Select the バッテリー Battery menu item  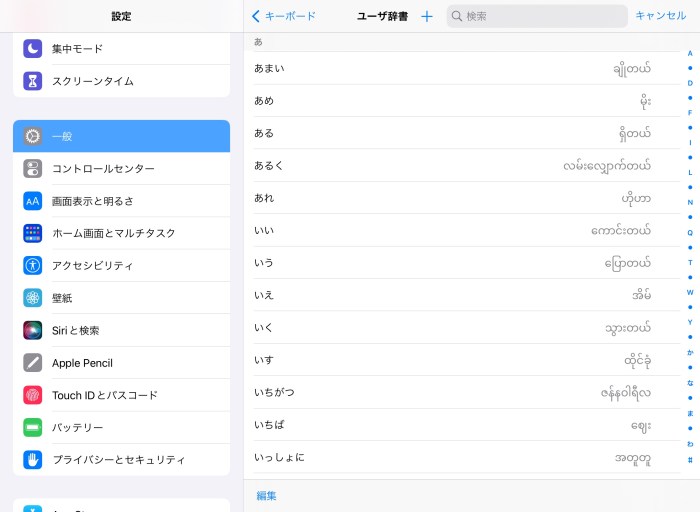click(x=121, y=427)
